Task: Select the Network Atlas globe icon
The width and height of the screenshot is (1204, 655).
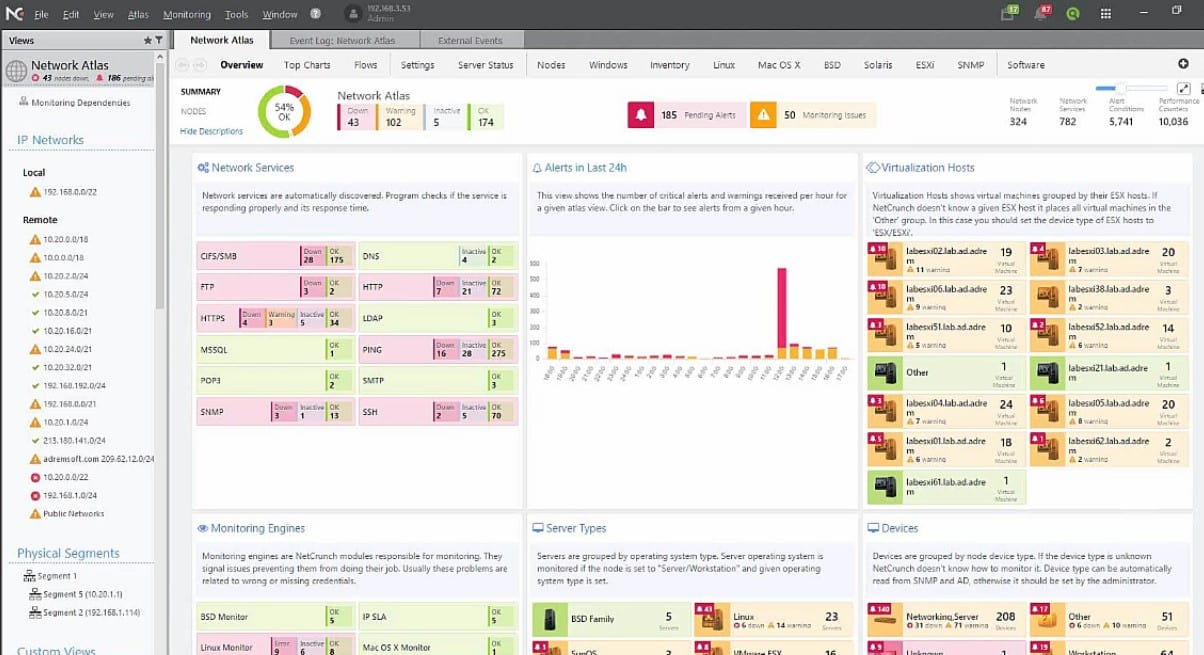Action: [x=16, y=71]
